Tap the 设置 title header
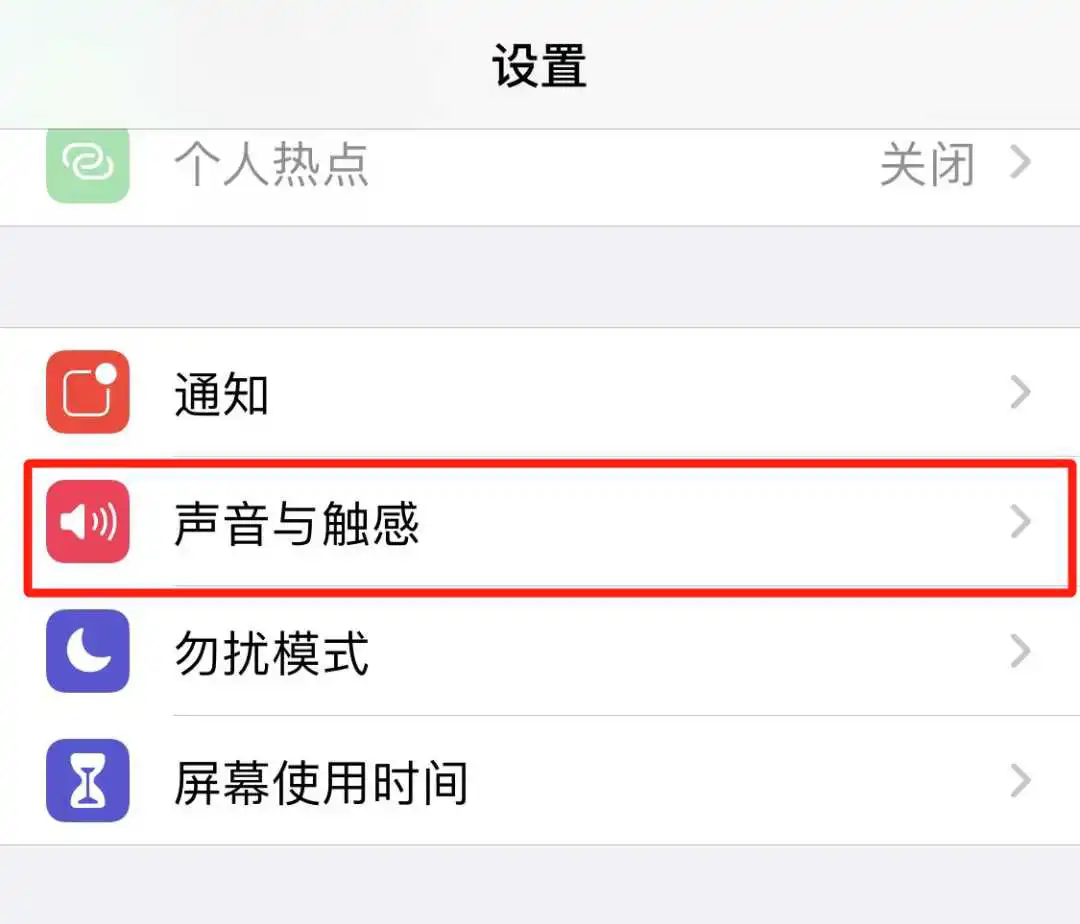This screenshot has height=924, width=1080. pos(539,65)
